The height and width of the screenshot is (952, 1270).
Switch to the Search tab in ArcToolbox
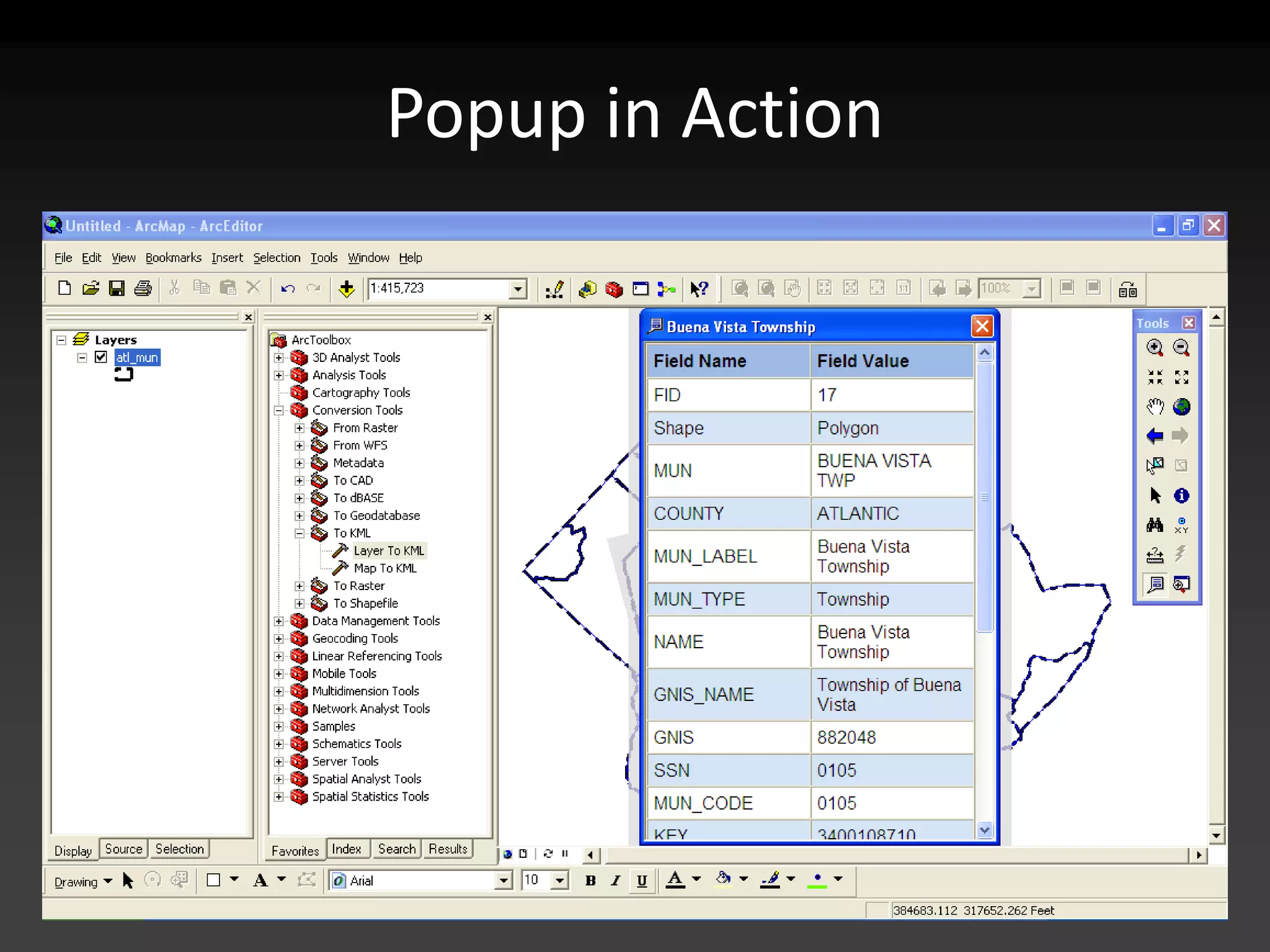[x=397, y=848]
